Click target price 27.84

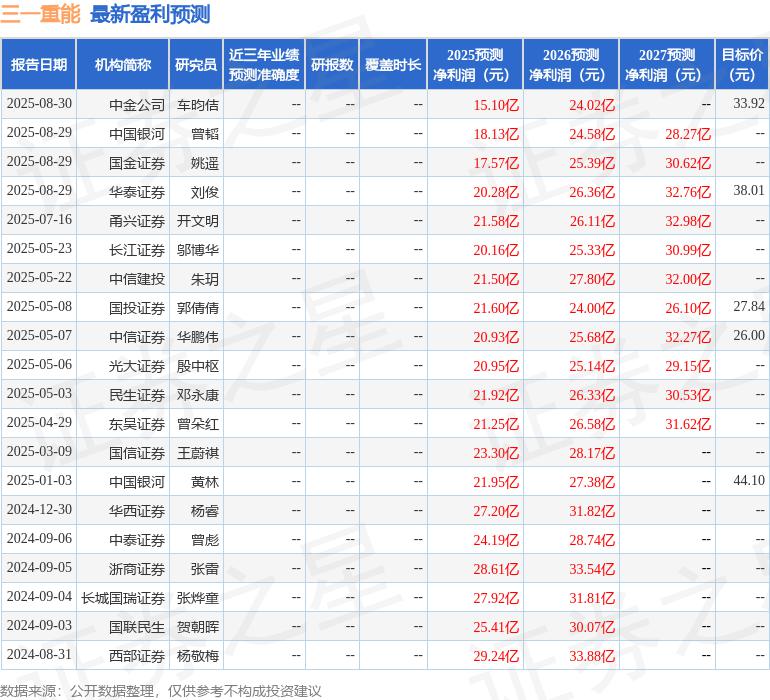(749, 306)
